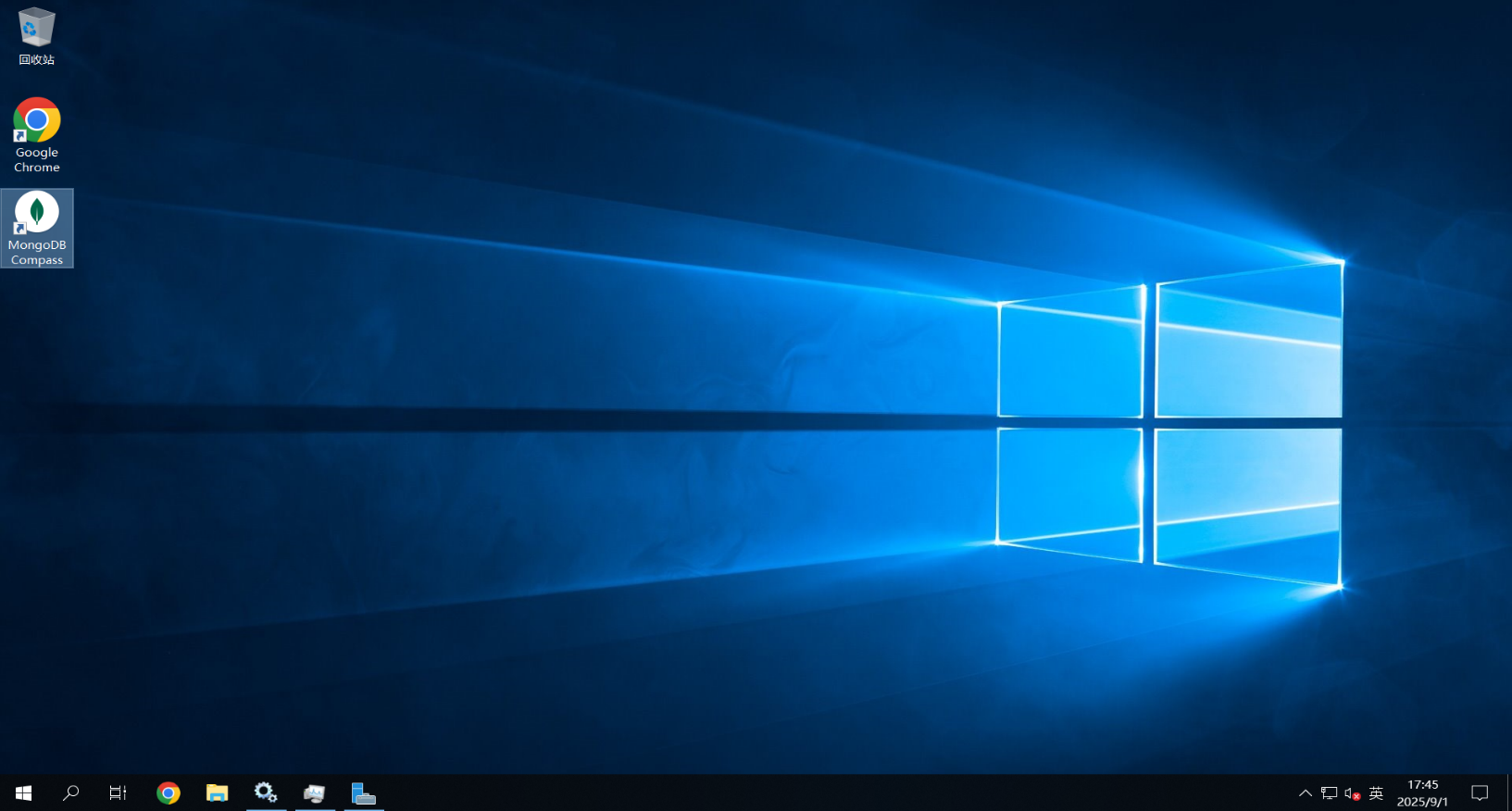Image resolution: width=1512 pixels, height=811 pixels.
Task: Switch to the Server Manager taskbar app
Action: (364, 793)
